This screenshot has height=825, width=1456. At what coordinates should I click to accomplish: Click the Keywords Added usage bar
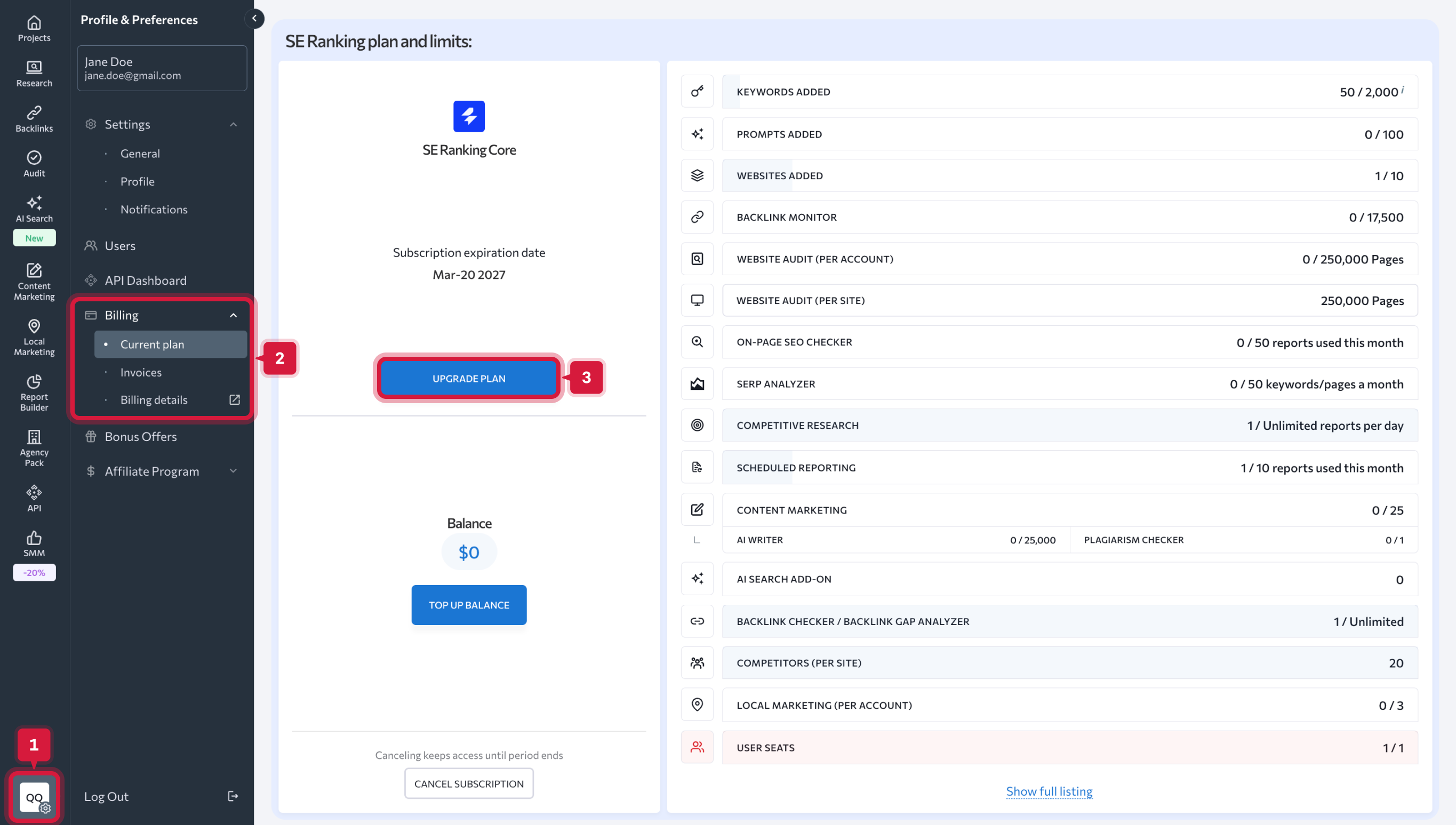pos(1069,92)
